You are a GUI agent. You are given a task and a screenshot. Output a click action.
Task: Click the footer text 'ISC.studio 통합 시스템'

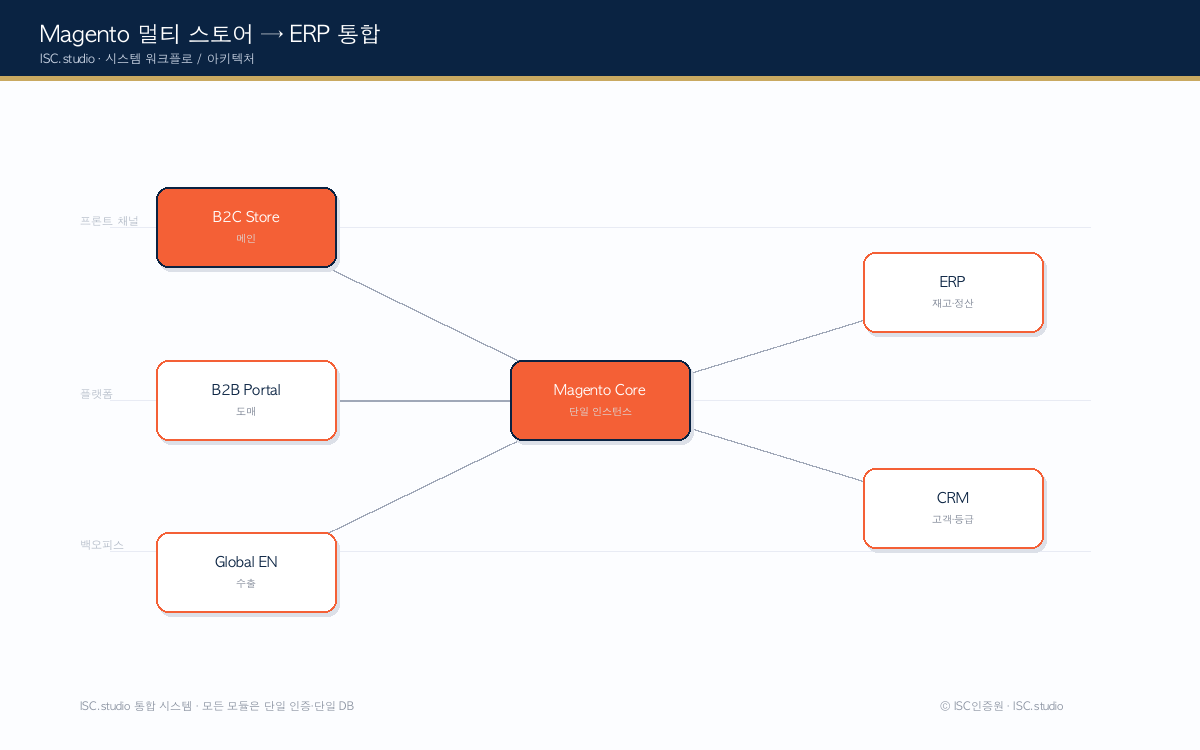[x=136, y=706]
